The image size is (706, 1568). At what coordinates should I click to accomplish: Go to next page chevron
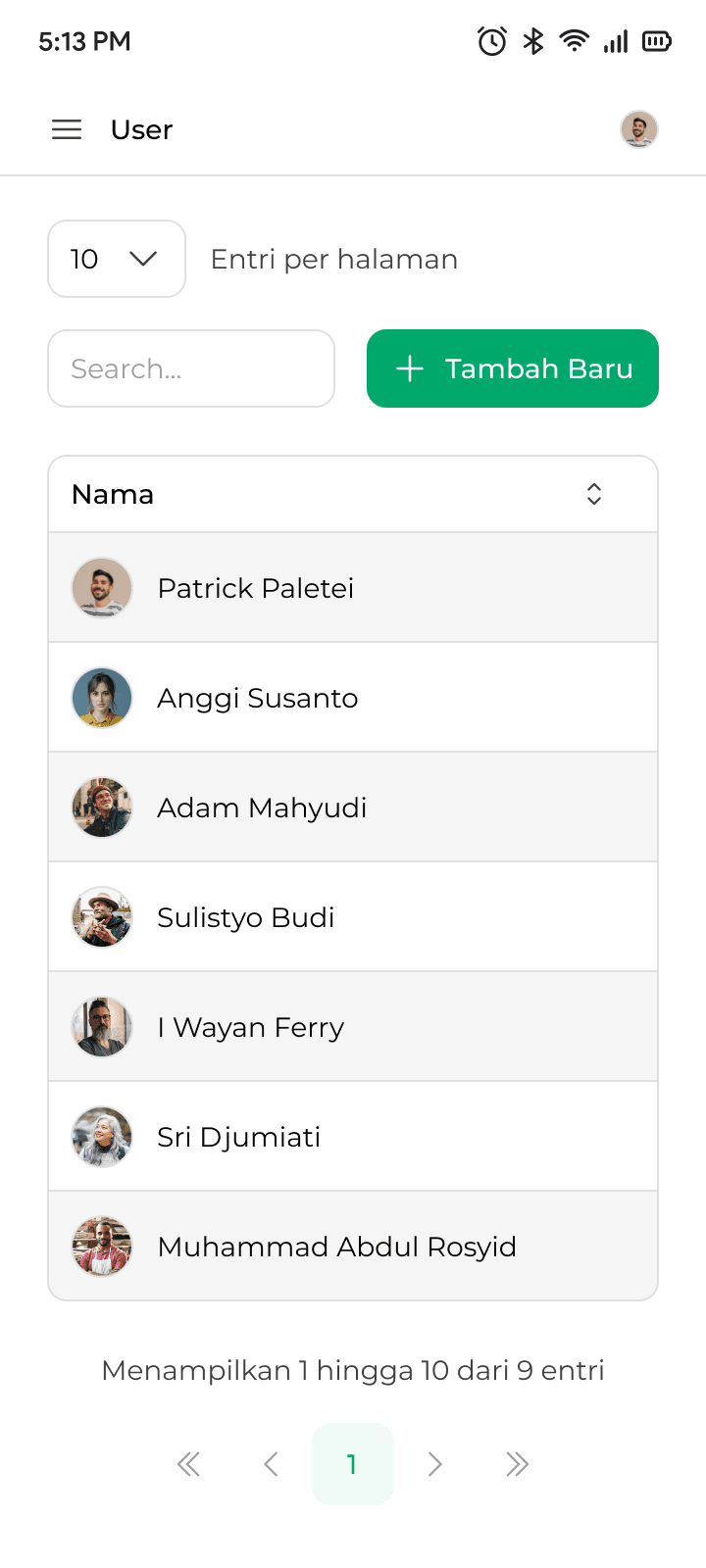[435, 1464]
